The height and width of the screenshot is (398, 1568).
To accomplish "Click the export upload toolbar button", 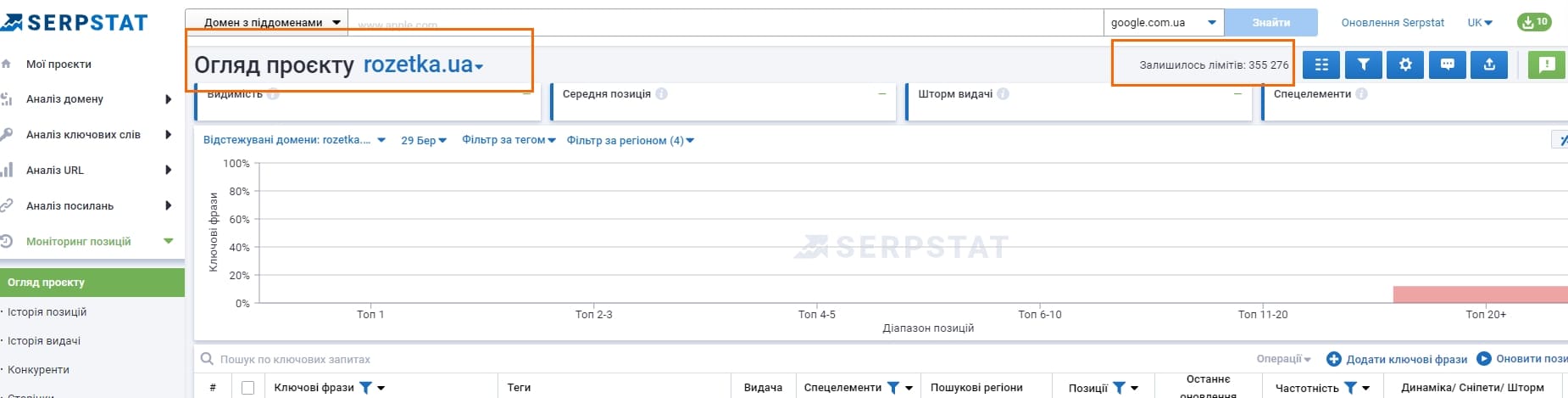I will [x=1489, y=64].
